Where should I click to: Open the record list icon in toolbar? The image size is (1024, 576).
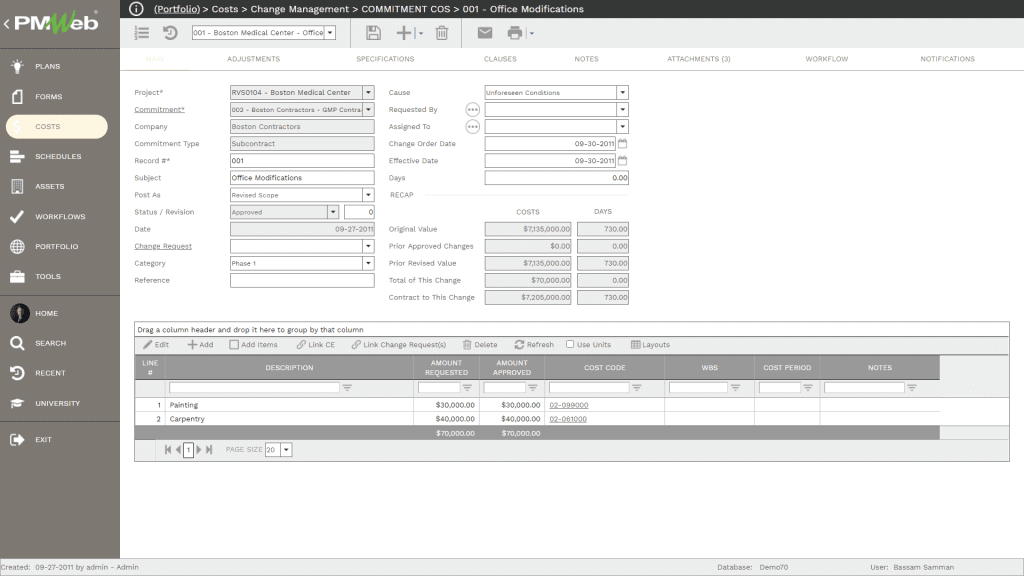tap(142, 33)
